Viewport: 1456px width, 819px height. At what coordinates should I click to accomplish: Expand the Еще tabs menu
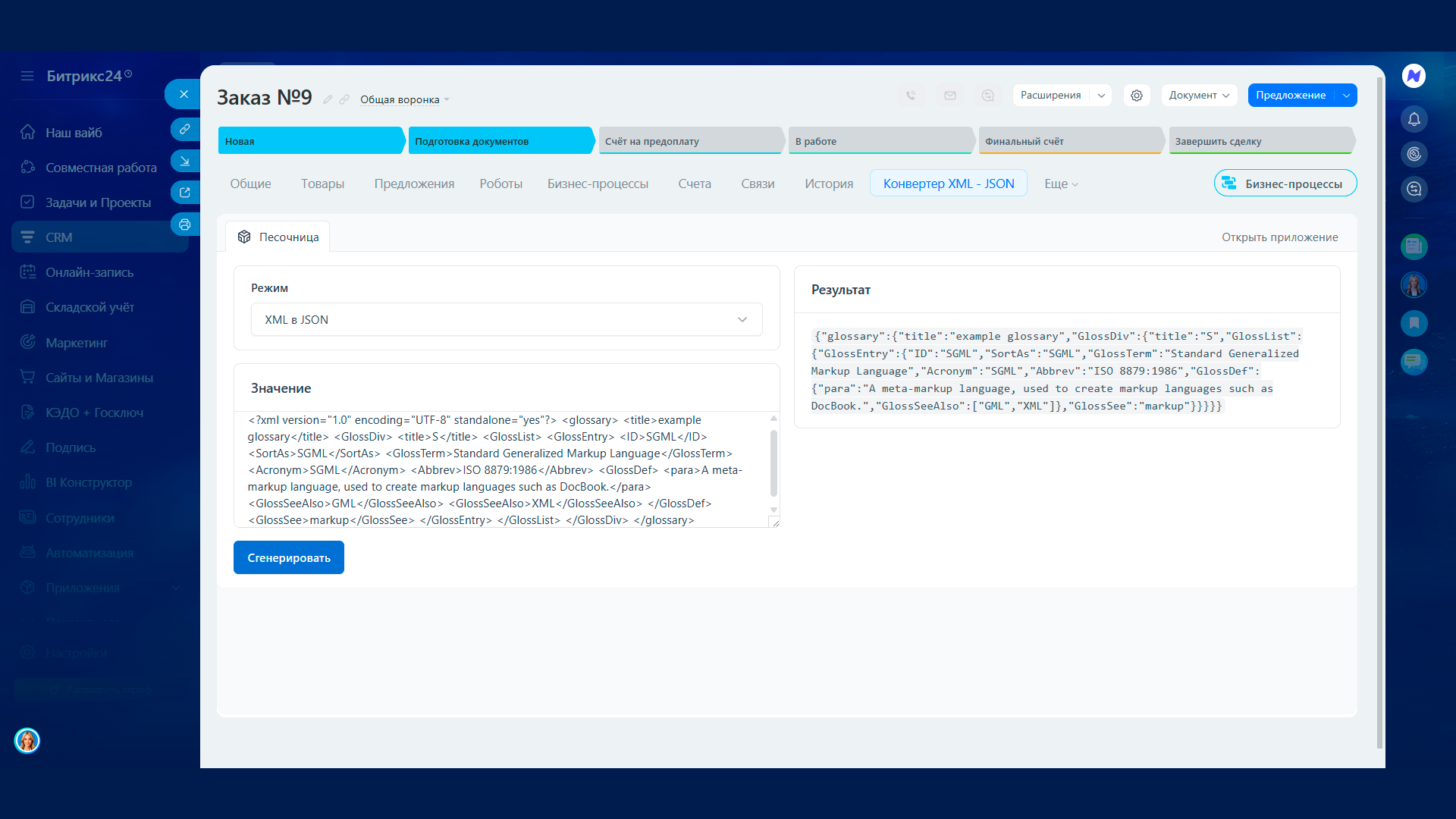[x=1060, y=184]
